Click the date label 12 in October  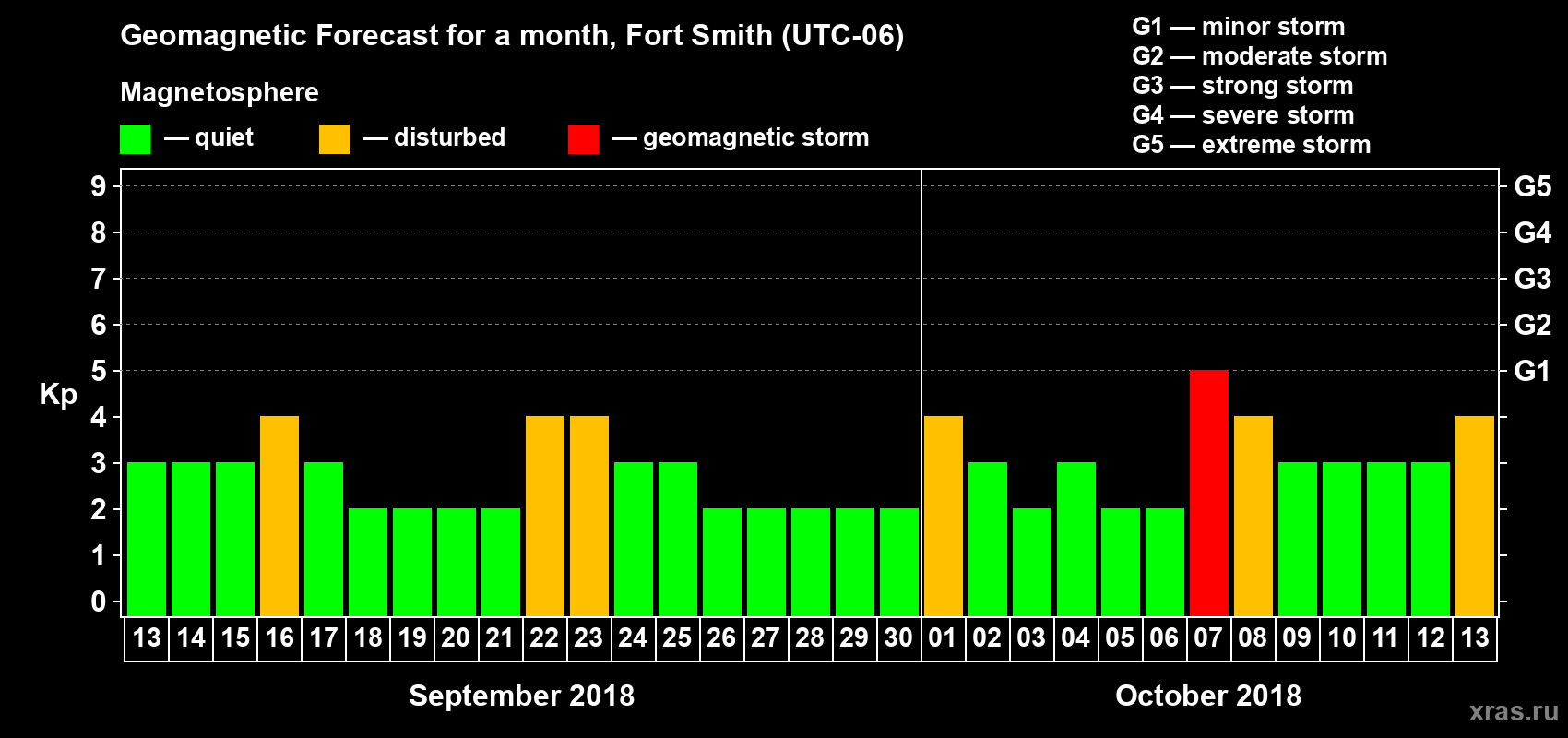pos(1431,637)
